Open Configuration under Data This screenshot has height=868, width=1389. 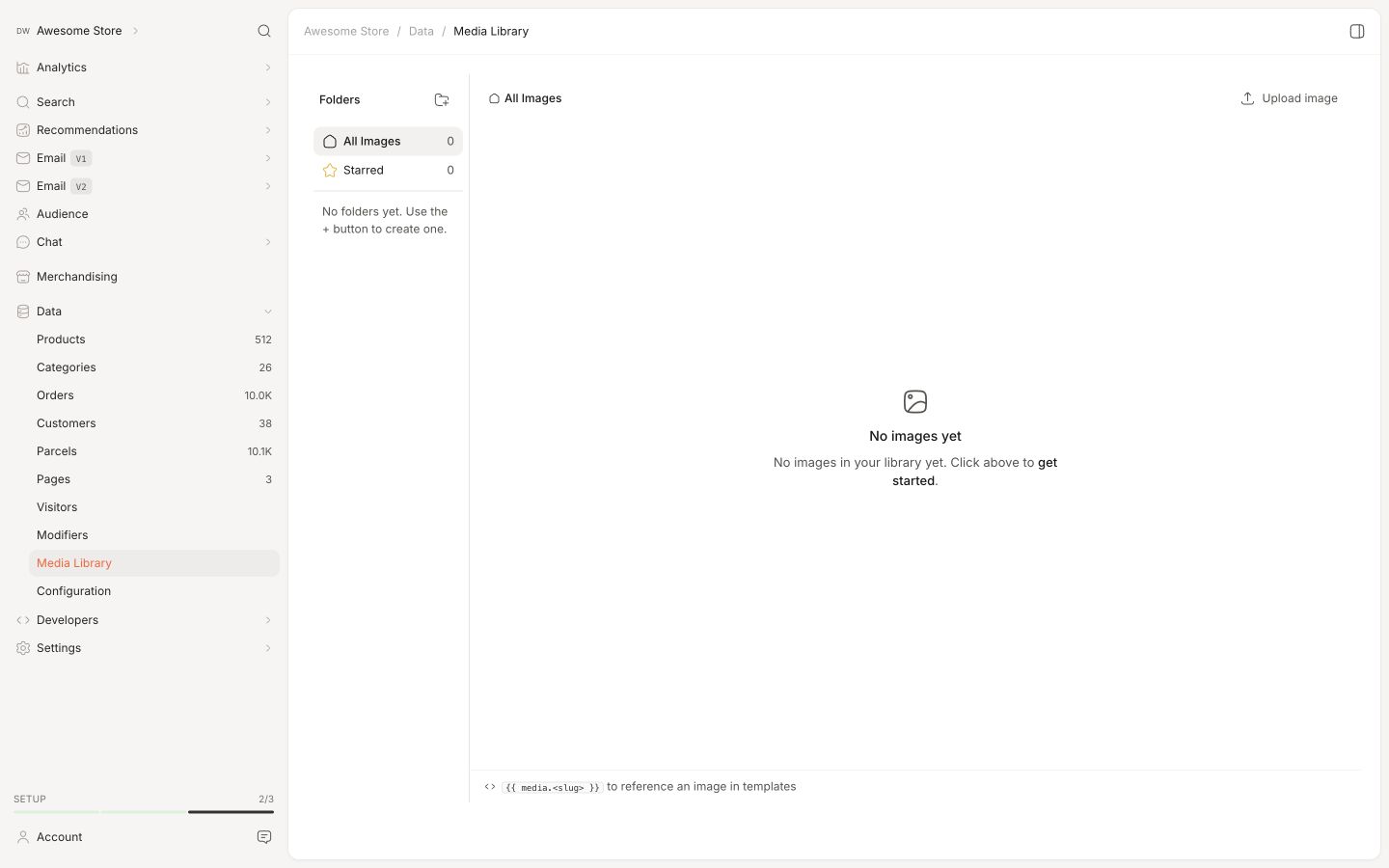coord(153,591)
